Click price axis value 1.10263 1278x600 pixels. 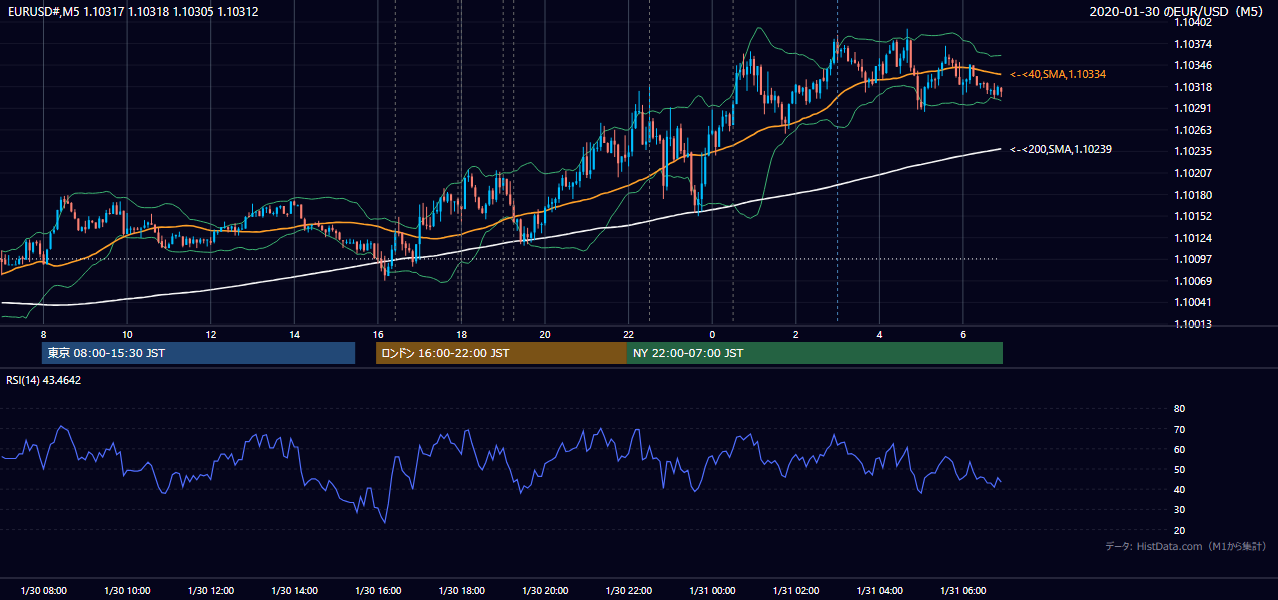point(1194,130)
